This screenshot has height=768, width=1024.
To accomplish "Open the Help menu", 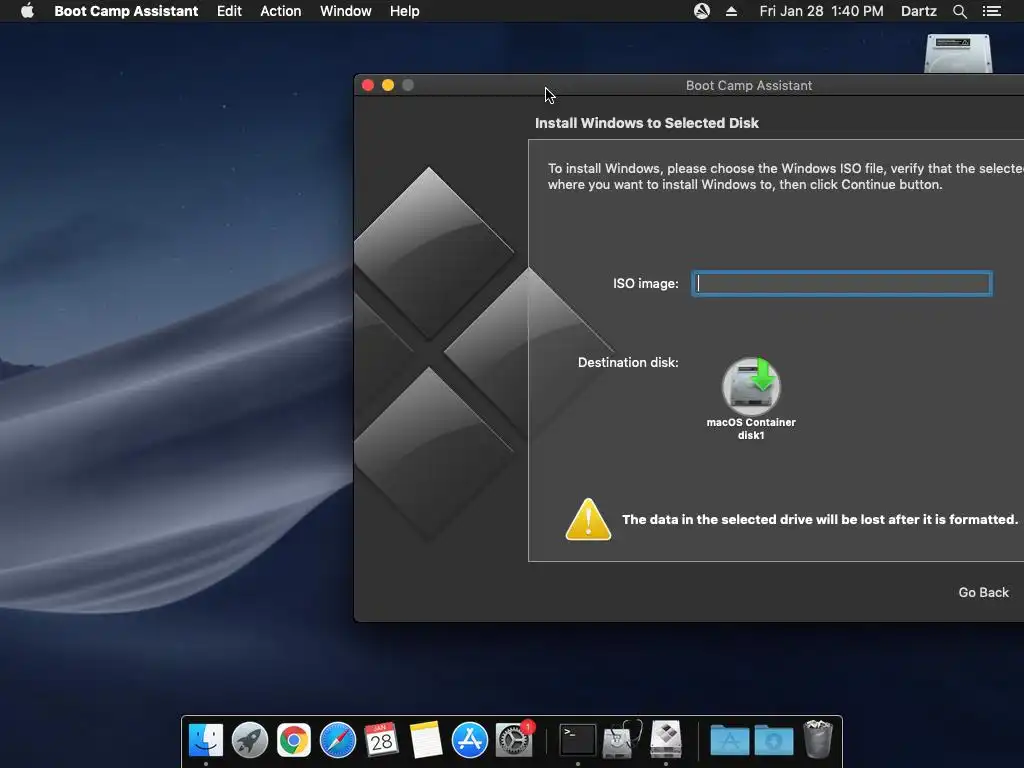I will [404, 11].
